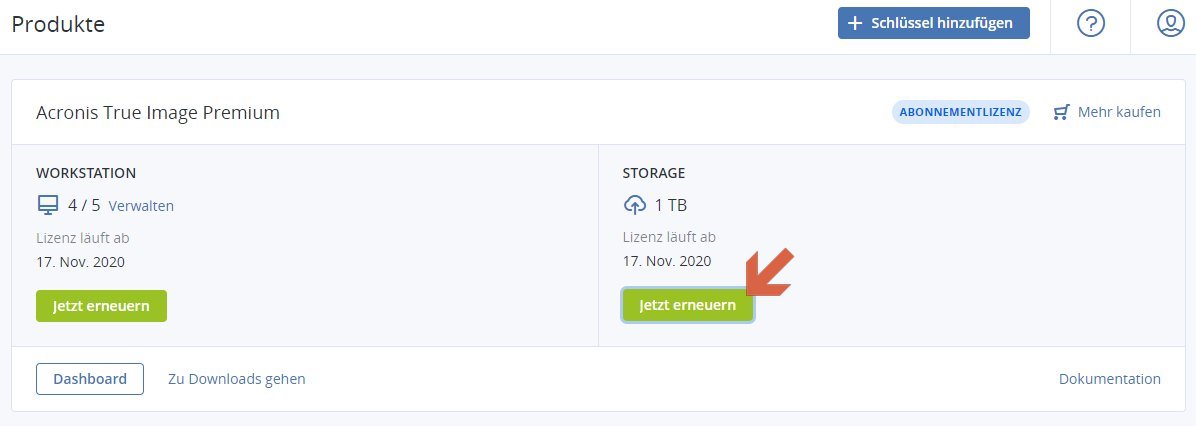Click the Mehr kaufen link
The width and height of the screenshot is (1196, 426).
click(1119, 112)
